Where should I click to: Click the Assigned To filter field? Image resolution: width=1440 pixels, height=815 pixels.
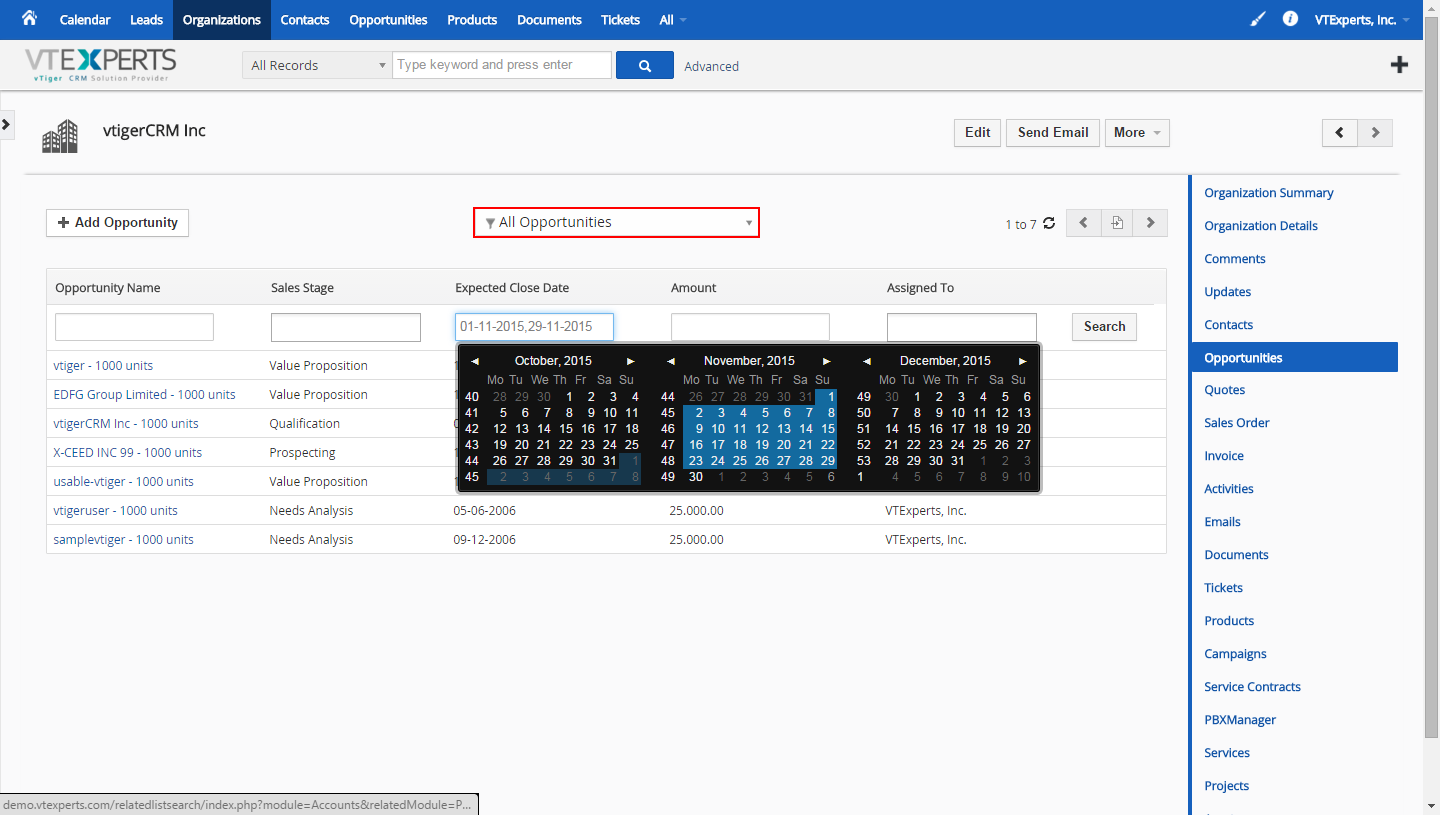coord(962,327)
